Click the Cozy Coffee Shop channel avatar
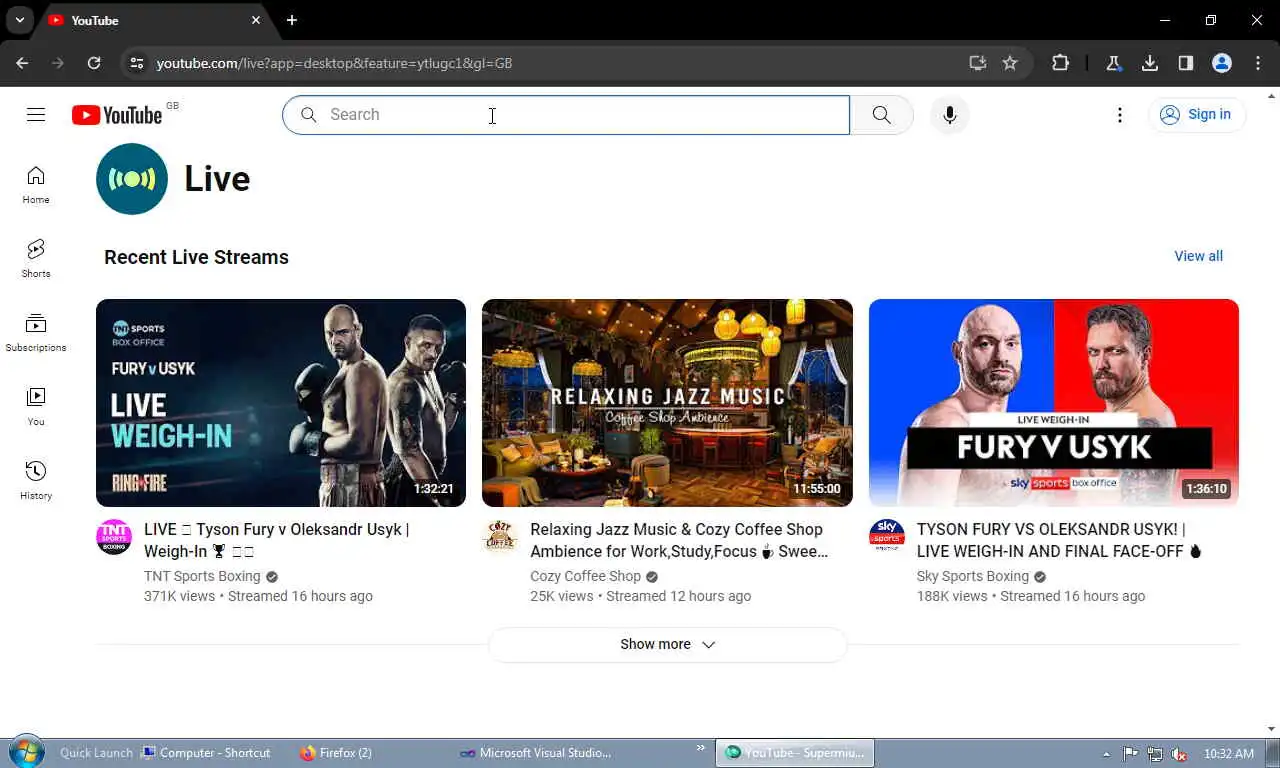Image resolution: width=1280 pixels, height=768 pixels. point(500,537)
